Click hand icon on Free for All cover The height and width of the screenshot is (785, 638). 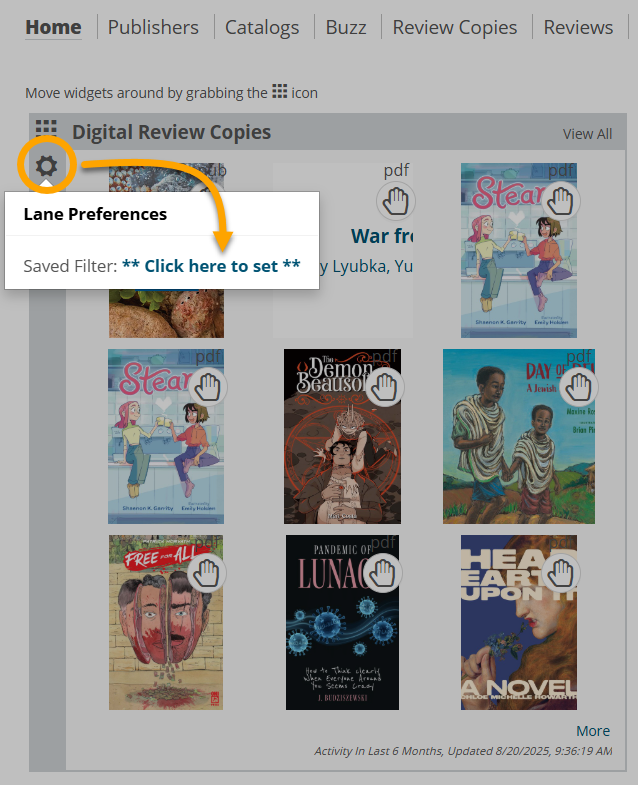[x=207, y=572]
